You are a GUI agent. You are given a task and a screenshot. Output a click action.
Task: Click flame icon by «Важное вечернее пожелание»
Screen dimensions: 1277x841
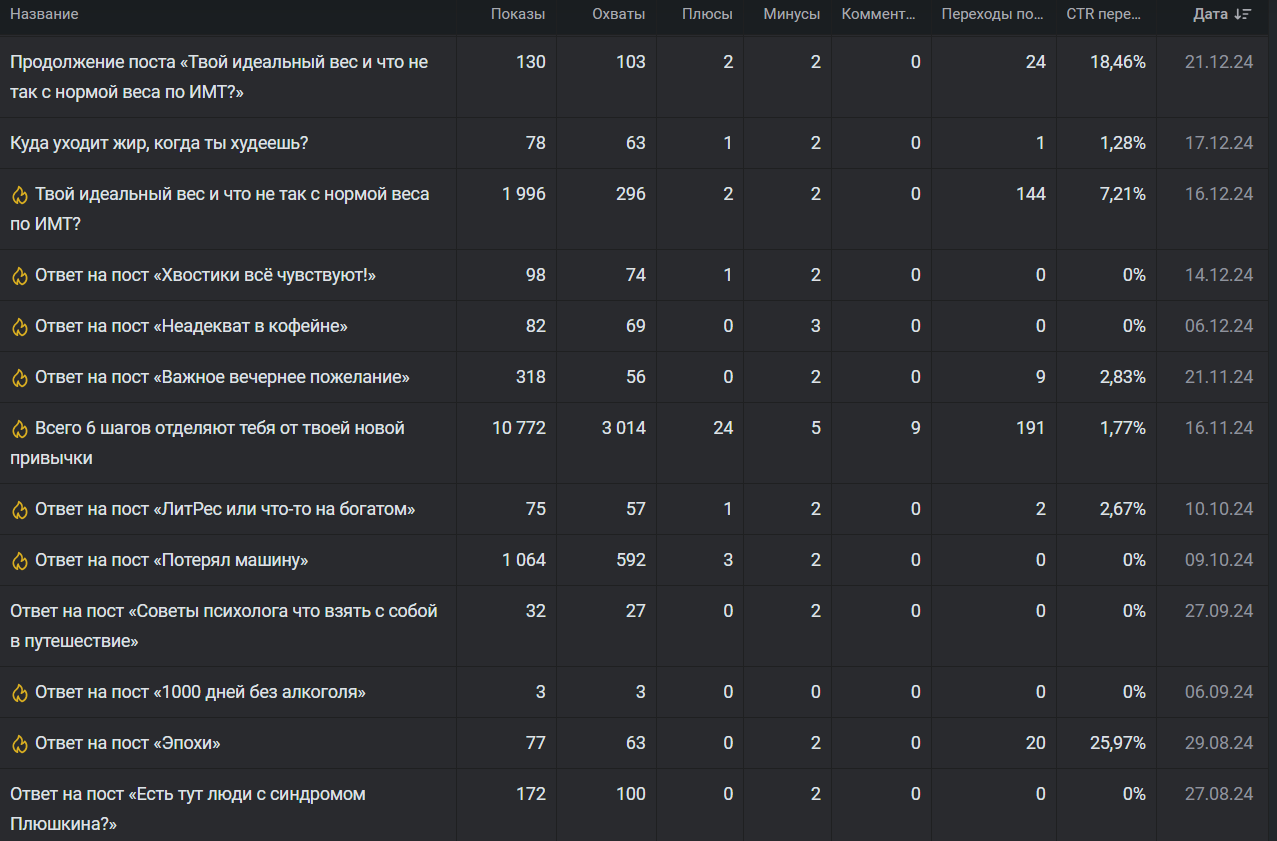click(19, 378)
